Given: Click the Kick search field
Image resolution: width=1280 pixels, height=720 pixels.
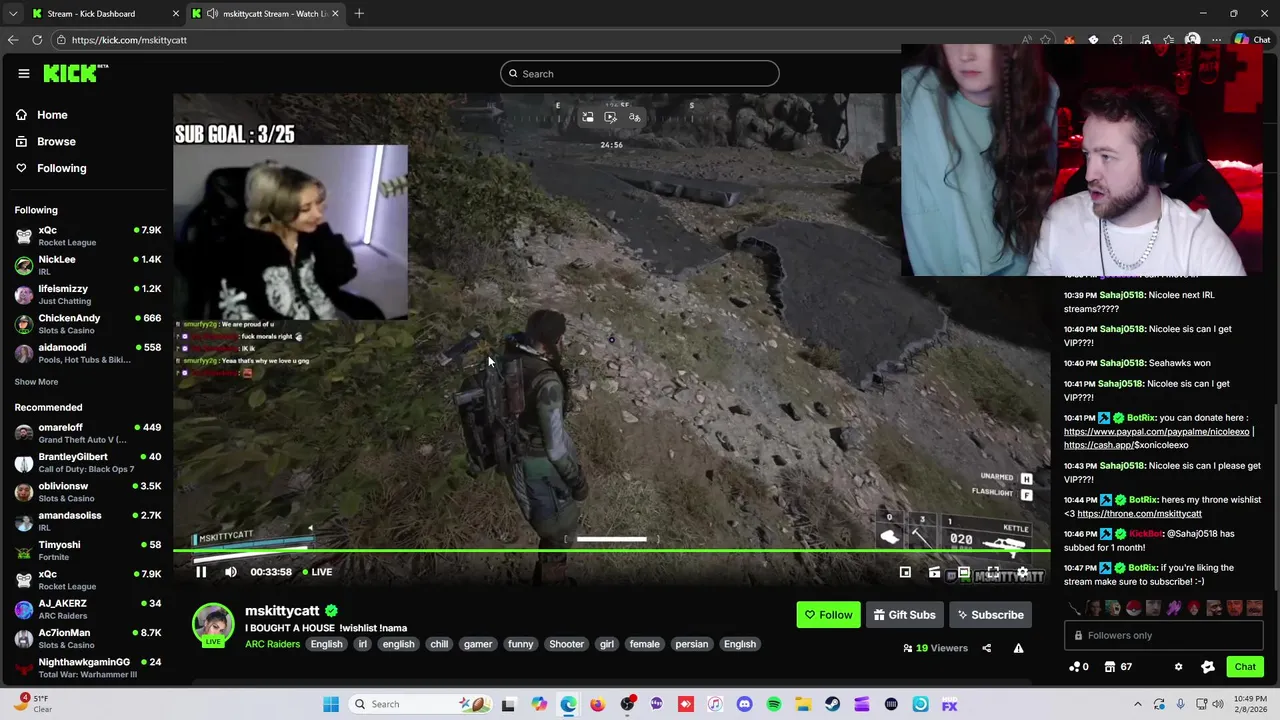Looking at the screenshot, I should click(640, 73).
